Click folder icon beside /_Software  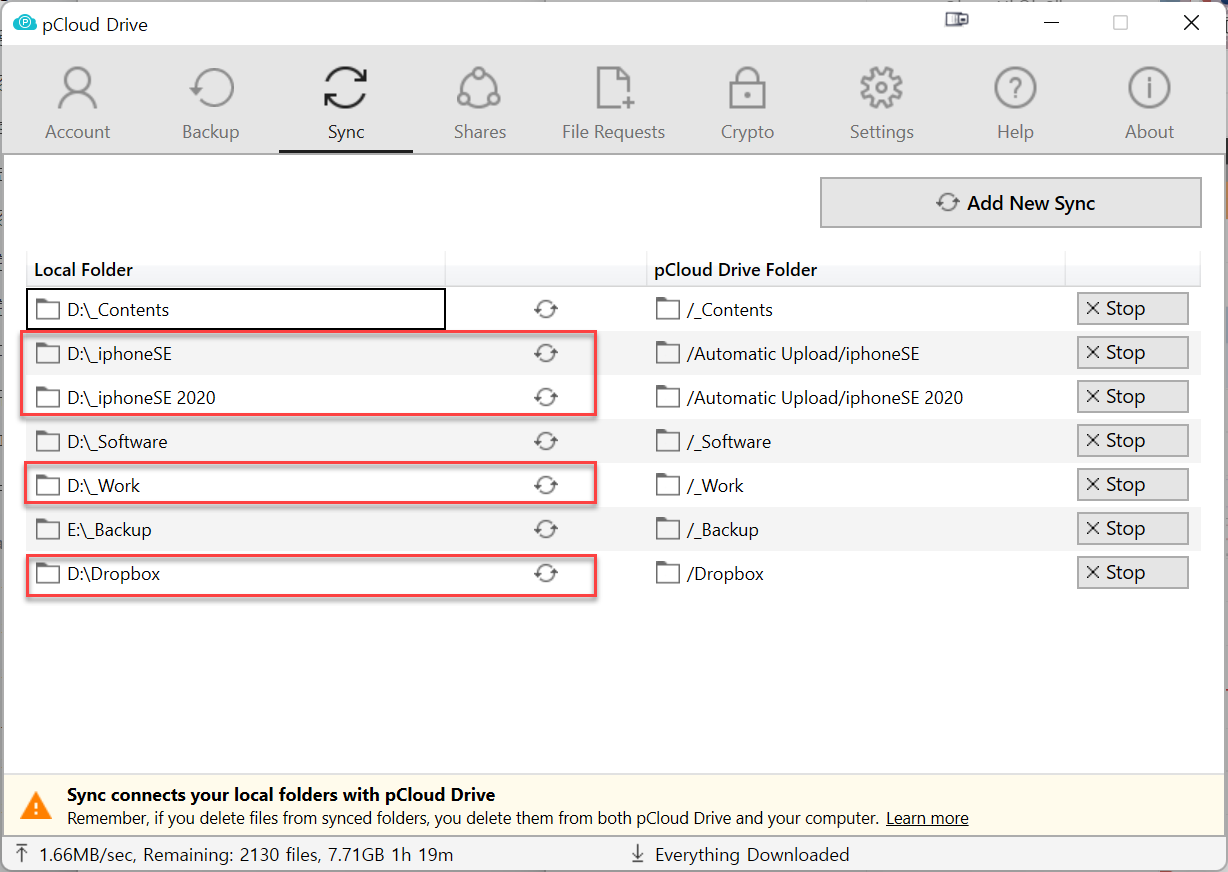668,441
